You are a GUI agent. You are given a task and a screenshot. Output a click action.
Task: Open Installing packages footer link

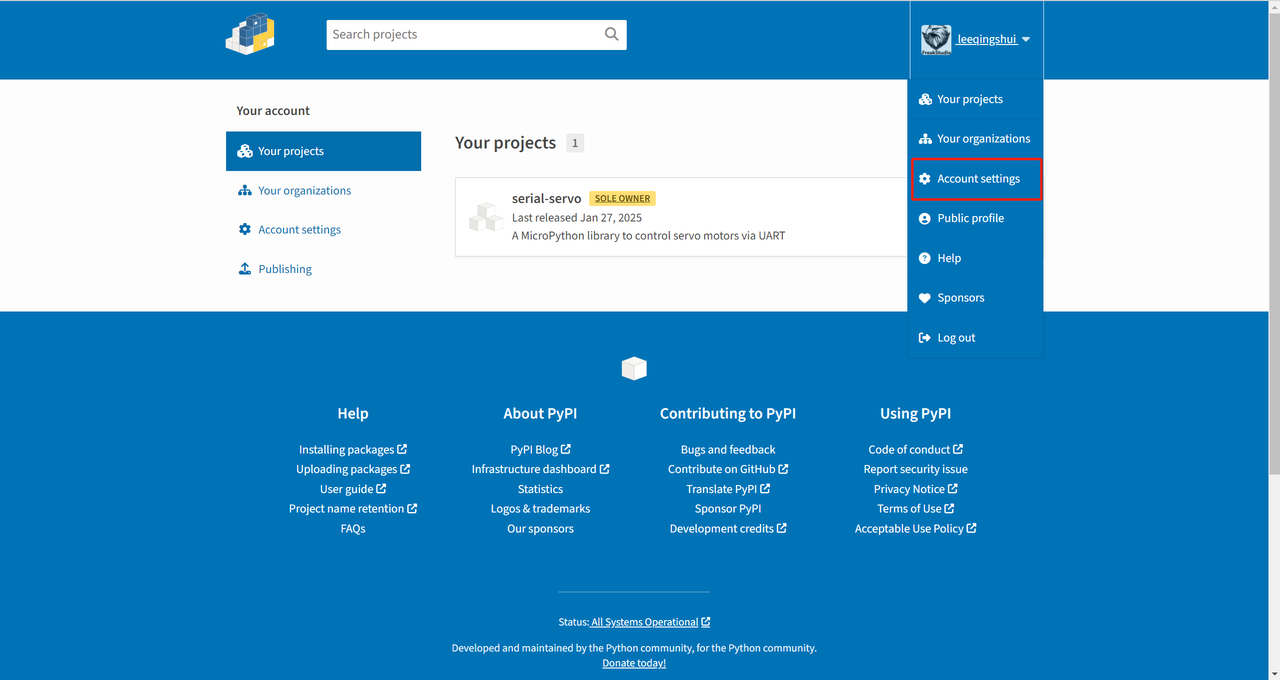tap(352, 449)
